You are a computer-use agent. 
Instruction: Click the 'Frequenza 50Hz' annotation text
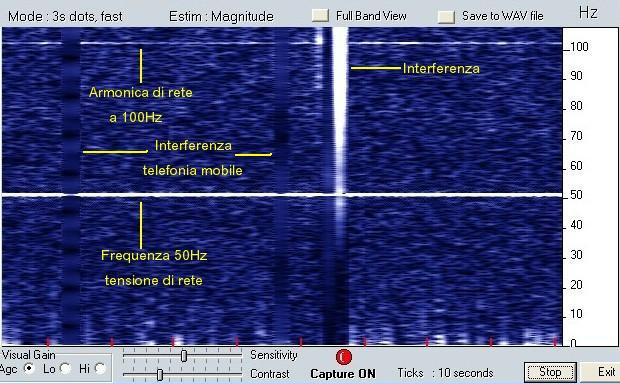[x=154, y=255]
